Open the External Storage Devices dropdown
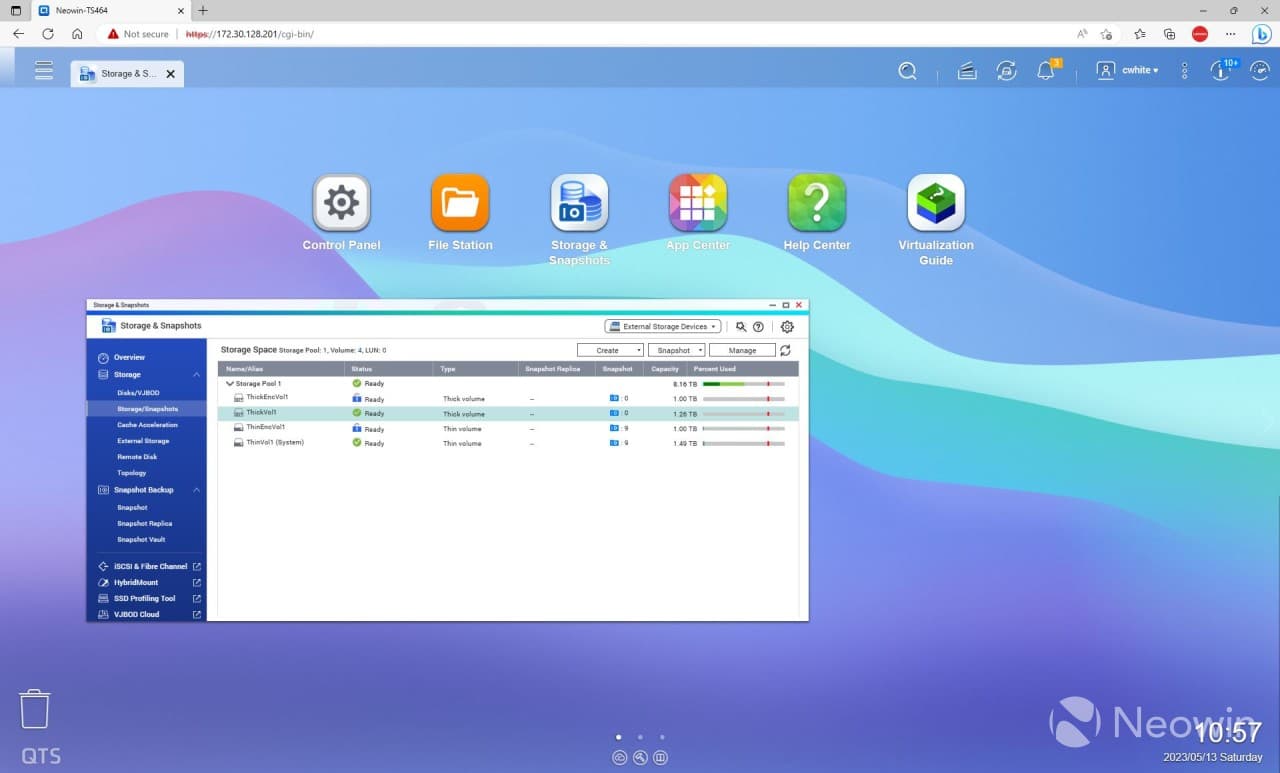Image resolution: width=1280 pixels, height=773 pixels. pyautogui.click(x=662, y=326)
